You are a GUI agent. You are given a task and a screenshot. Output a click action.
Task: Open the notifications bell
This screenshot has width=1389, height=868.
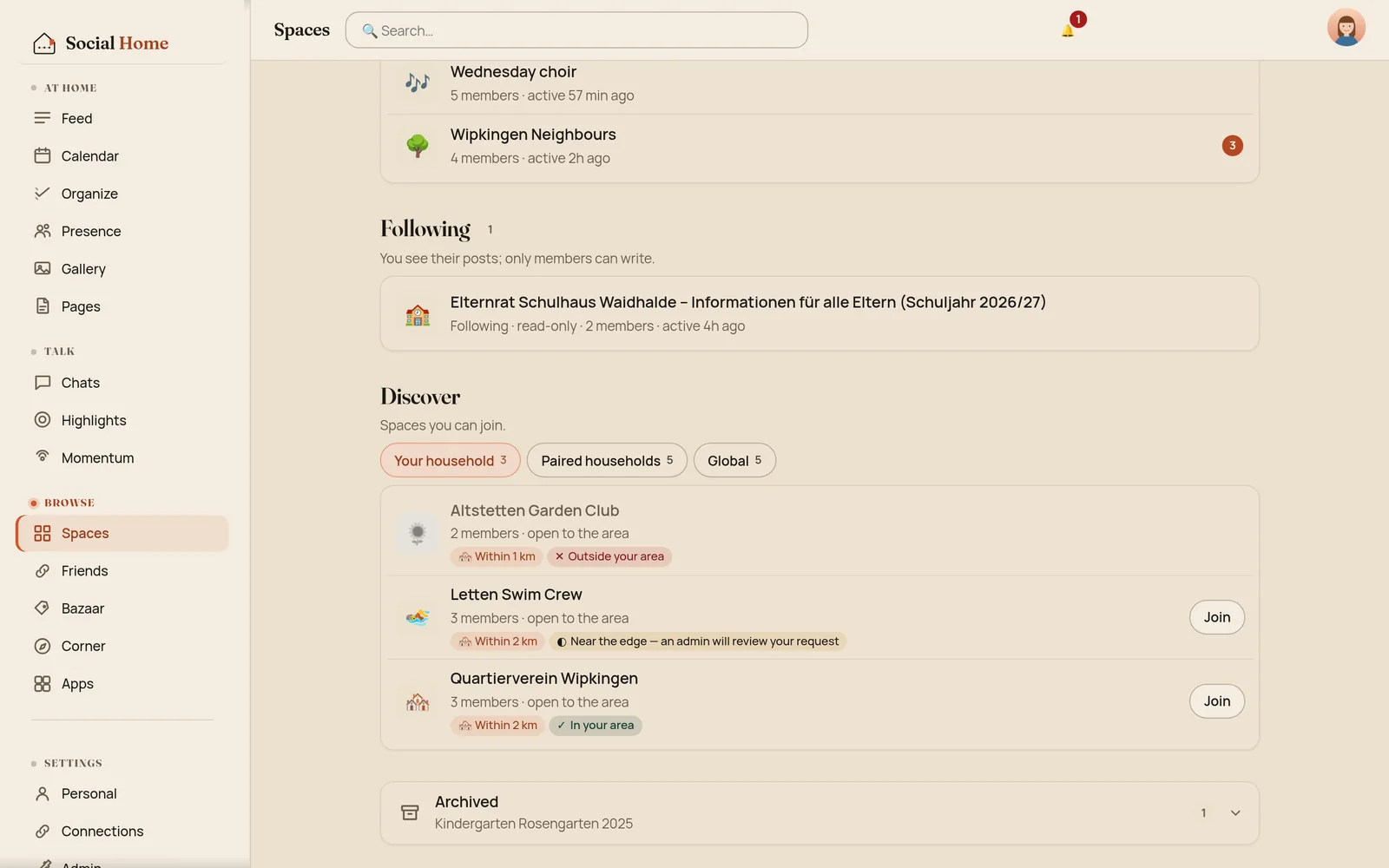tap(1068, 30)
